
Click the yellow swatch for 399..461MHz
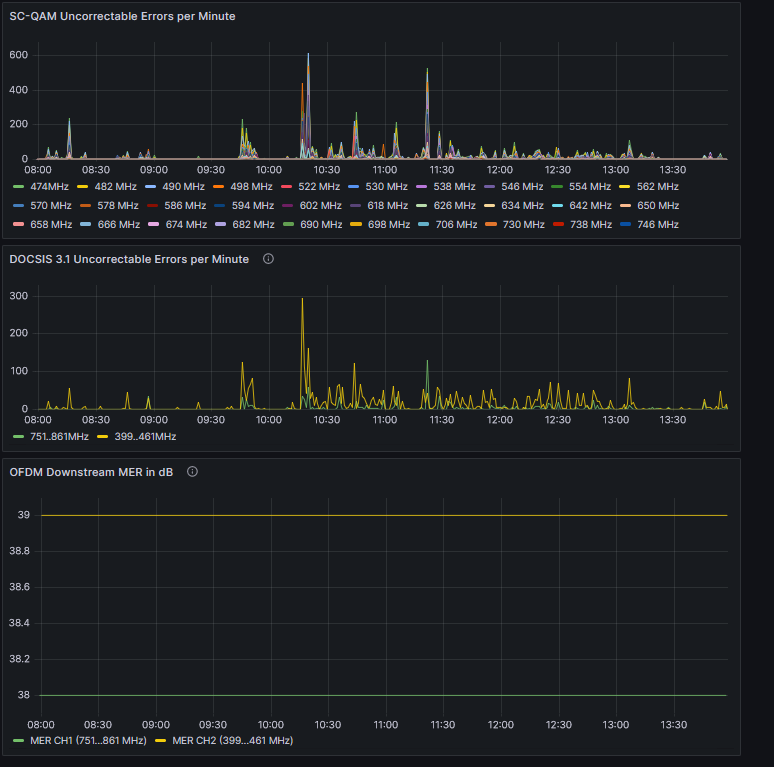click(103, 437)
